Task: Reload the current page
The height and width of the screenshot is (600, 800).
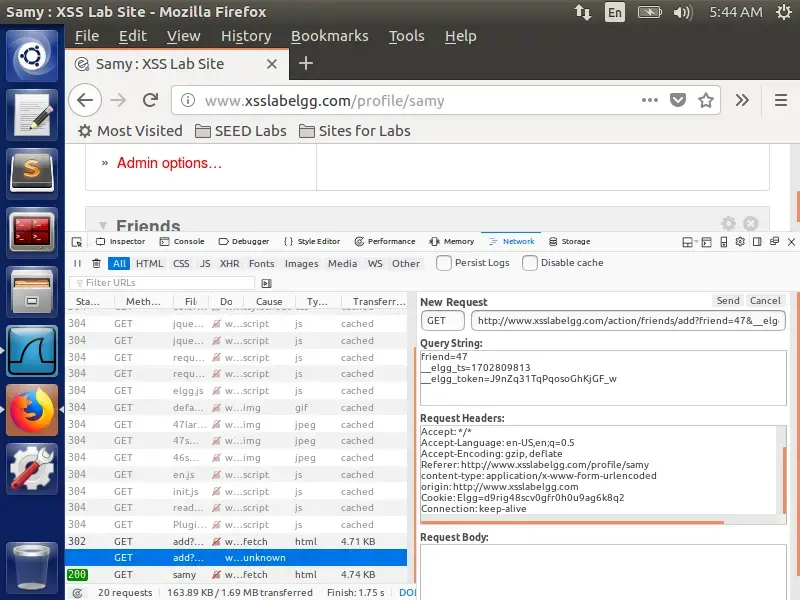Action: point(151,100)
